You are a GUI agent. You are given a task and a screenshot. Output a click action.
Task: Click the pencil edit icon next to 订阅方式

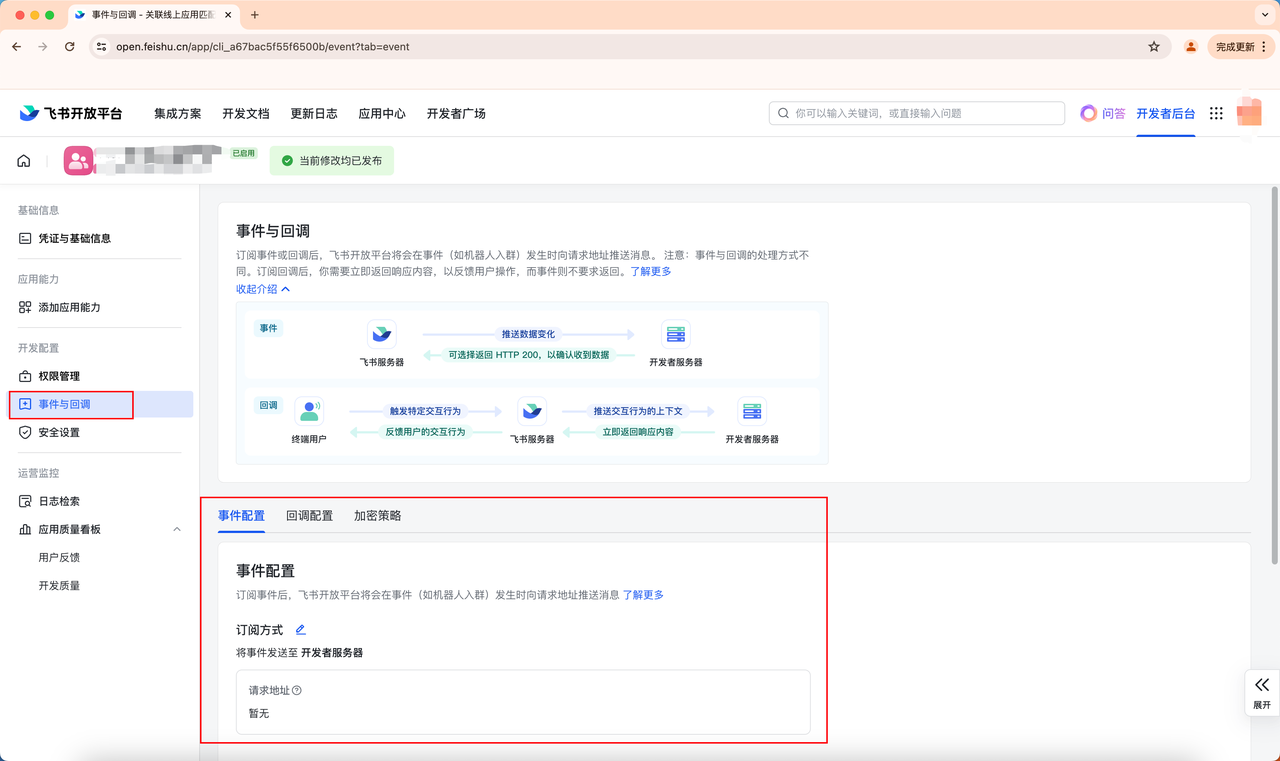pos(300,630)
